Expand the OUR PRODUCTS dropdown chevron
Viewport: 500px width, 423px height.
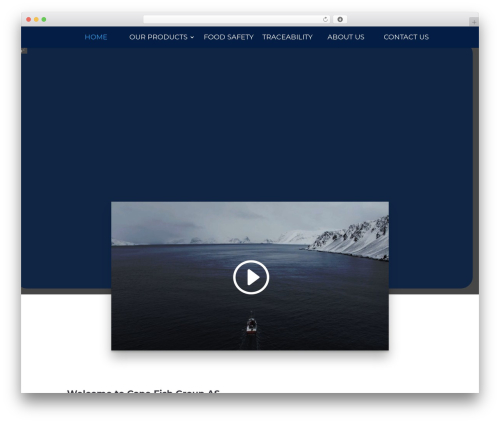192,37
